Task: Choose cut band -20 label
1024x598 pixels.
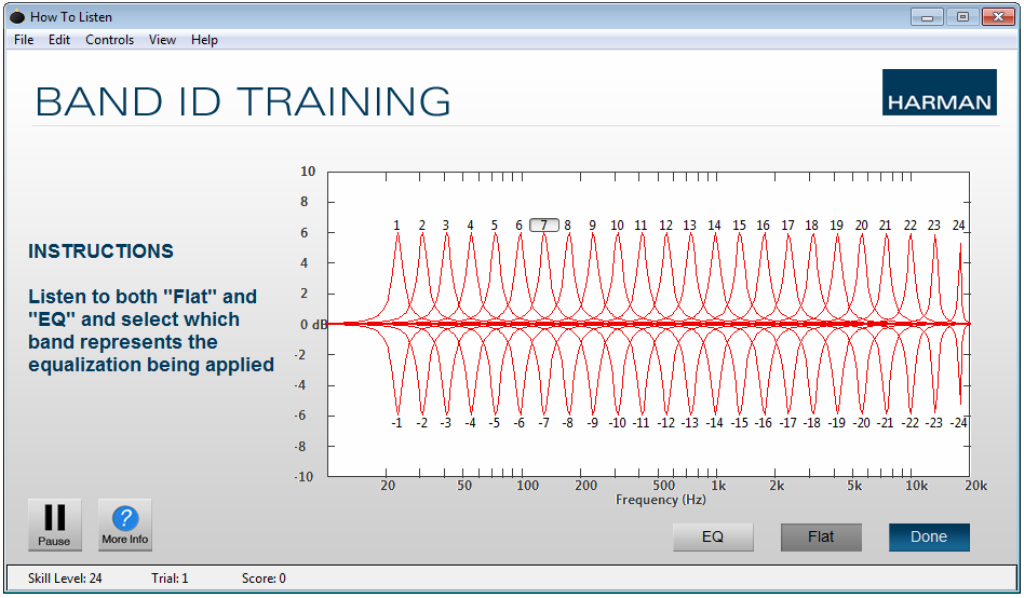Action: [861, 423]
